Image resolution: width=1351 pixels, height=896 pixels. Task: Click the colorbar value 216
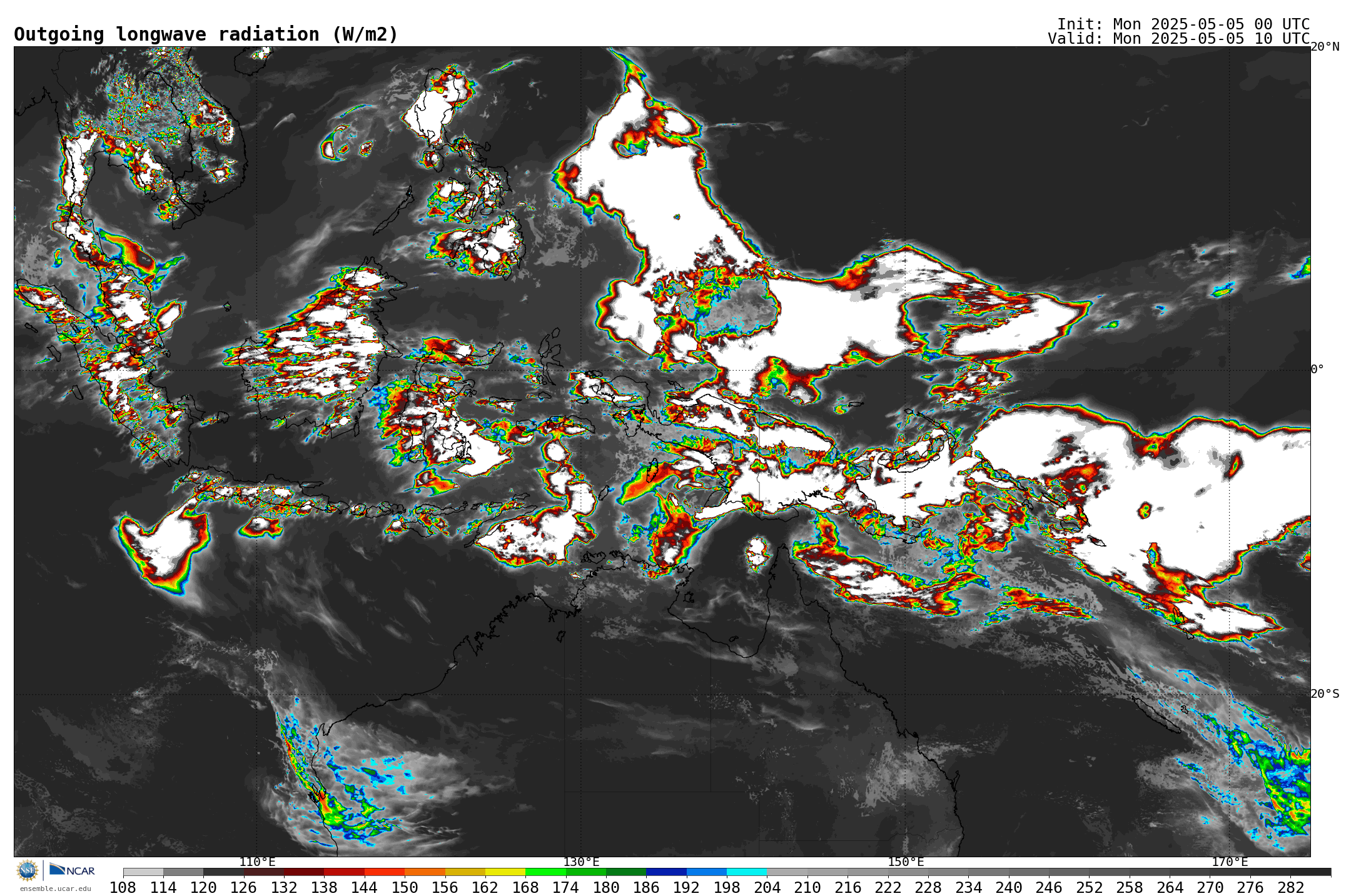coord(848,888)
